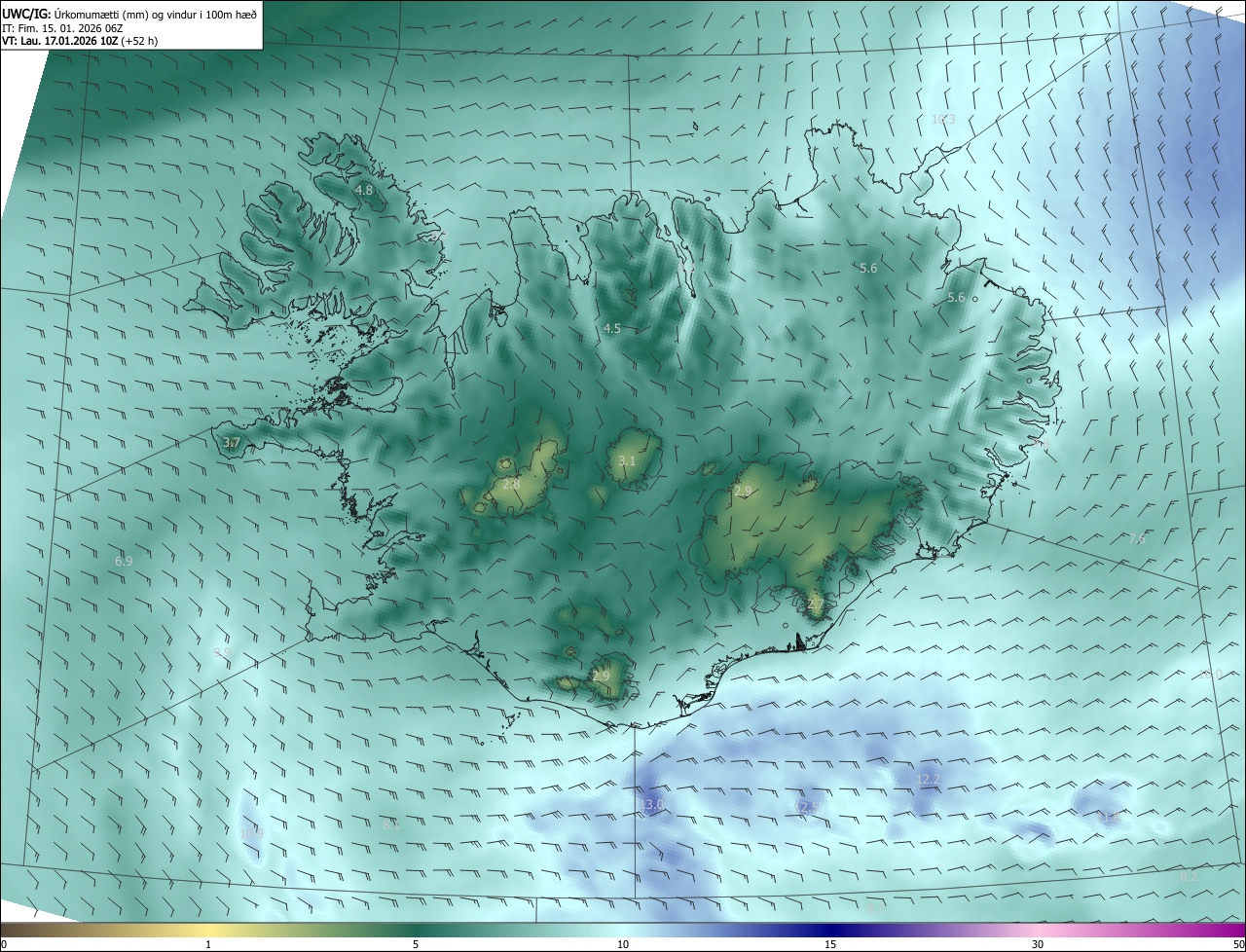The height and width of the screenshot is (952, 1246).
Task: Click the 7.6 value off the southeast coast
Action: (x=1137, y=538)
